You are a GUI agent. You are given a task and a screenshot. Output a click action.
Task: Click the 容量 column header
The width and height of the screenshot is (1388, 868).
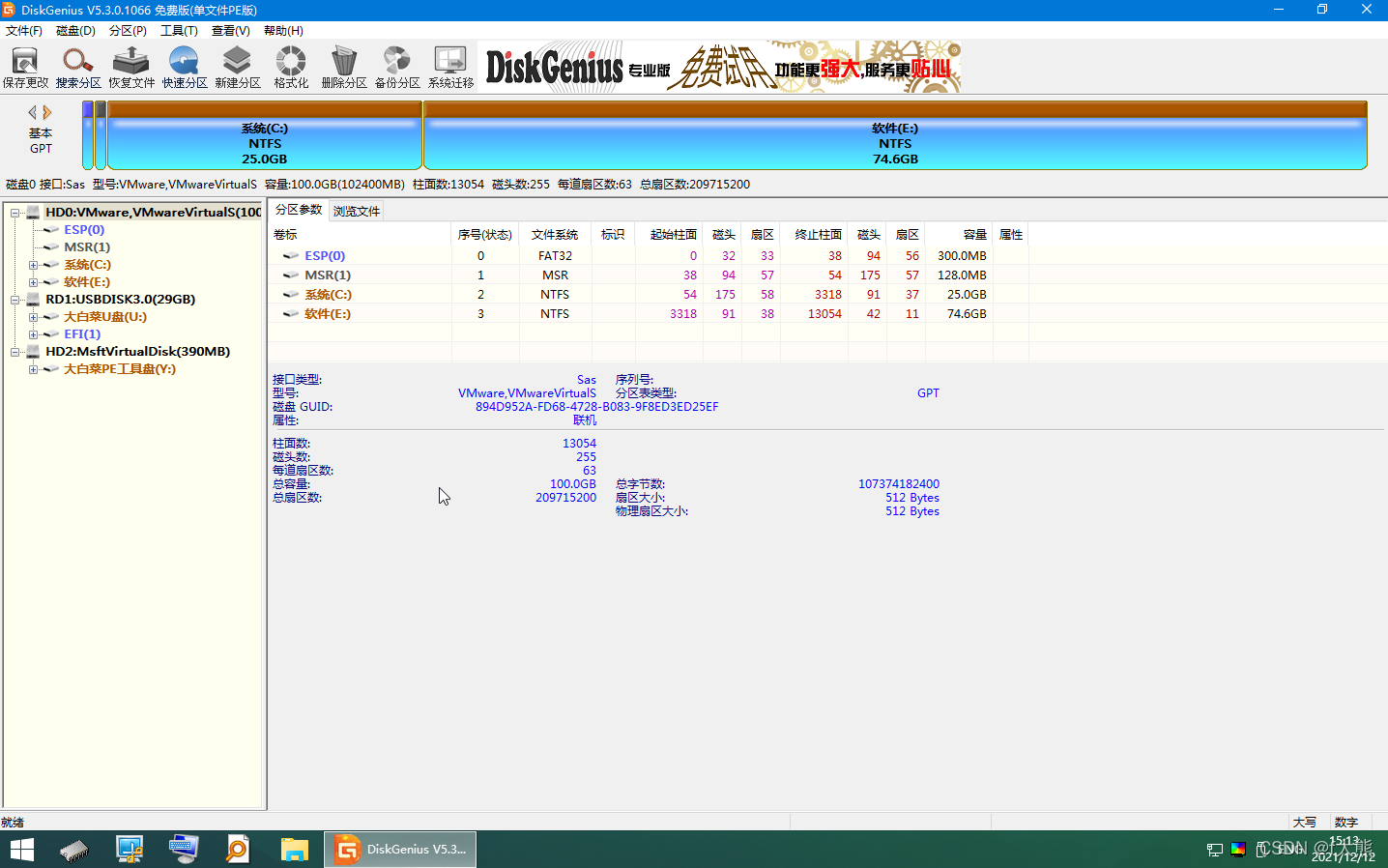(959, 235)
